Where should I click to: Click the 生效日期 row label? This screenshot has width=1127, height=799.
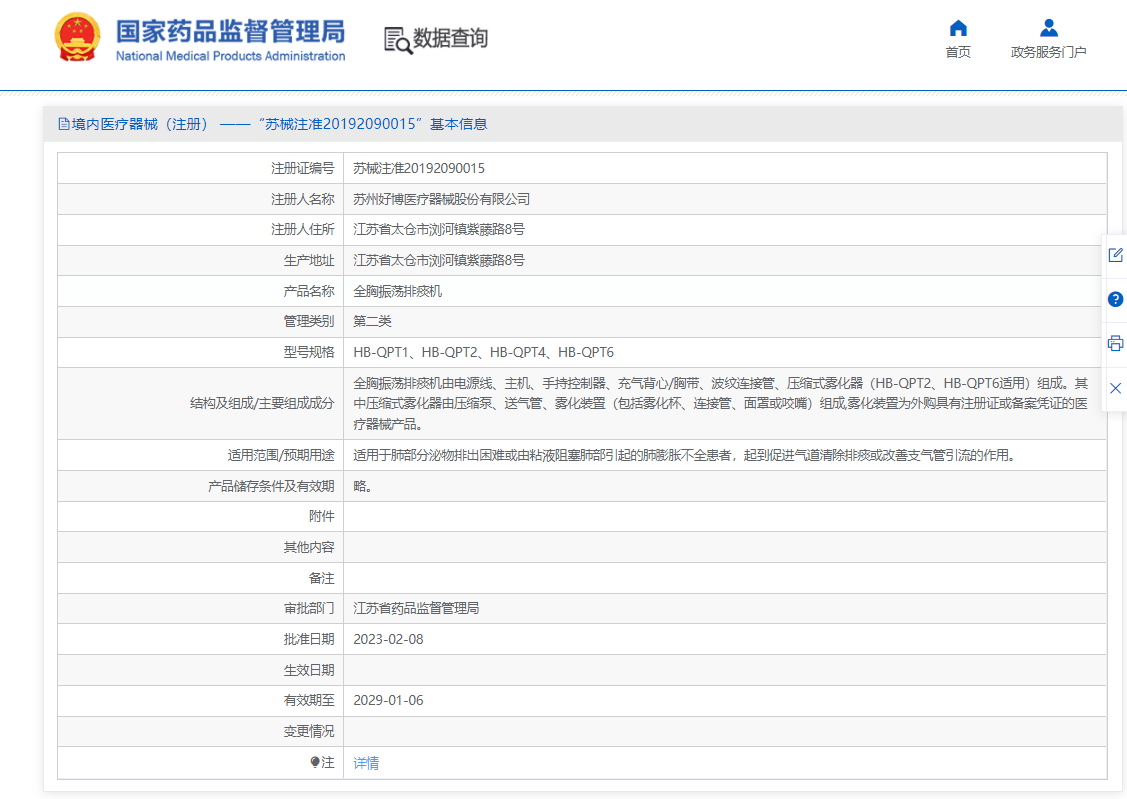309,670
